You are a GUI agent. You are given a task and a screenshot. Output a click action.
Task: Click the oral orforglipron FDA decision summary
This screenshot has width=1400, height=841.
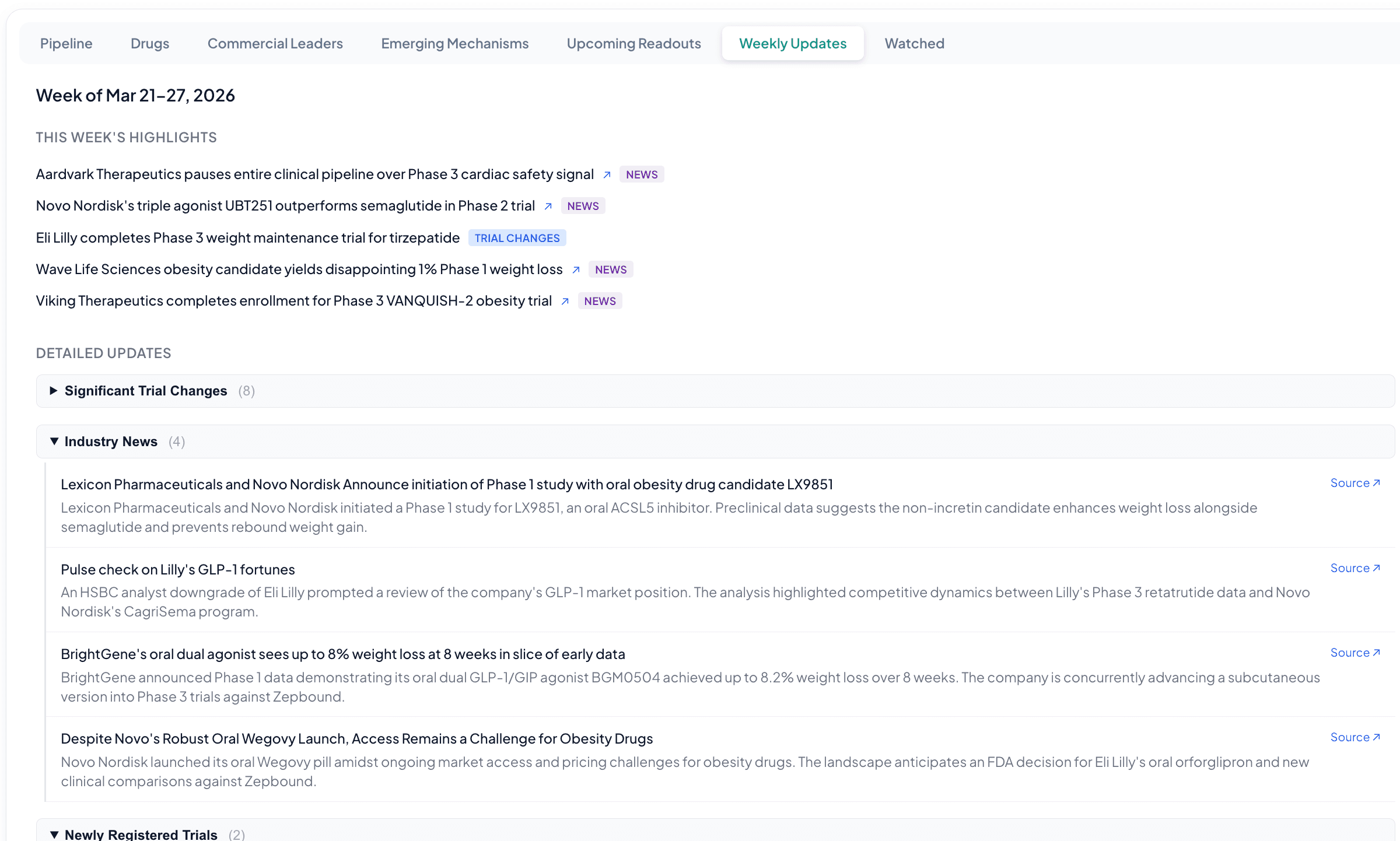point(685,772)
